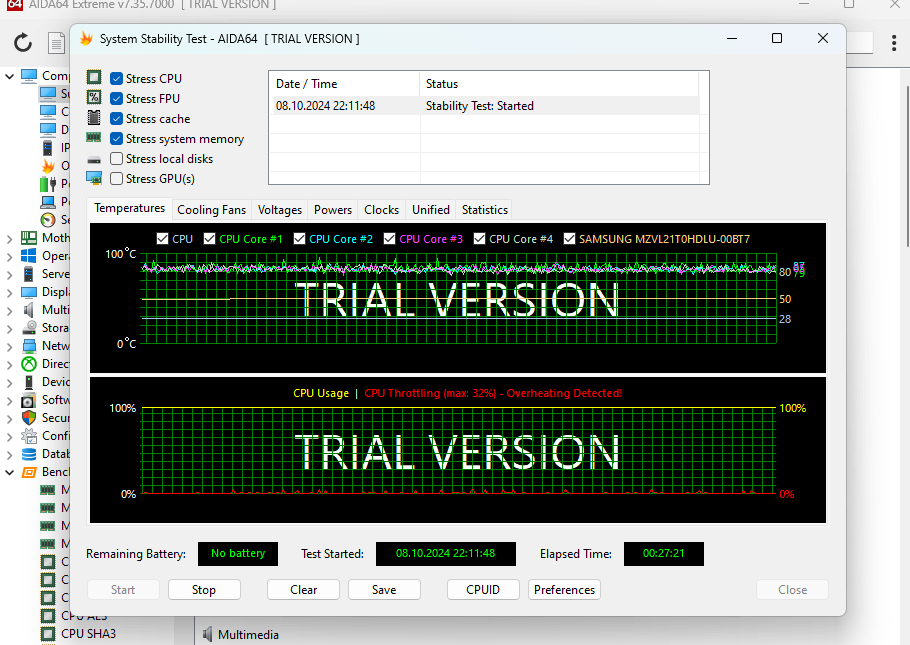Select the Config icon in sidebar tree
Viewport: 910px width, 645px height.
coord(29,436)
